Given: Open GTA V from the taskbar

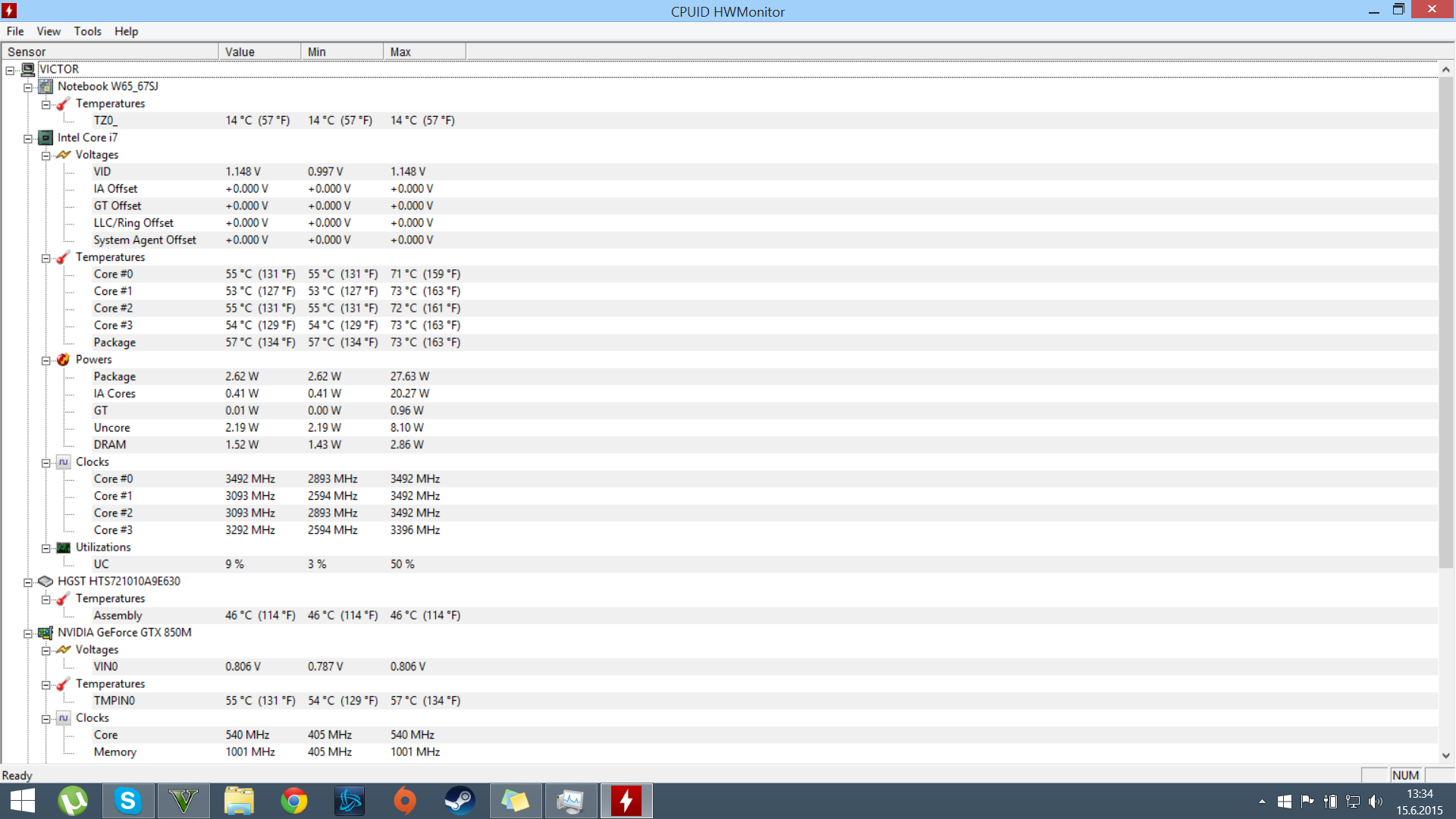Looking at the screenshot, I should tap(184, 801).
